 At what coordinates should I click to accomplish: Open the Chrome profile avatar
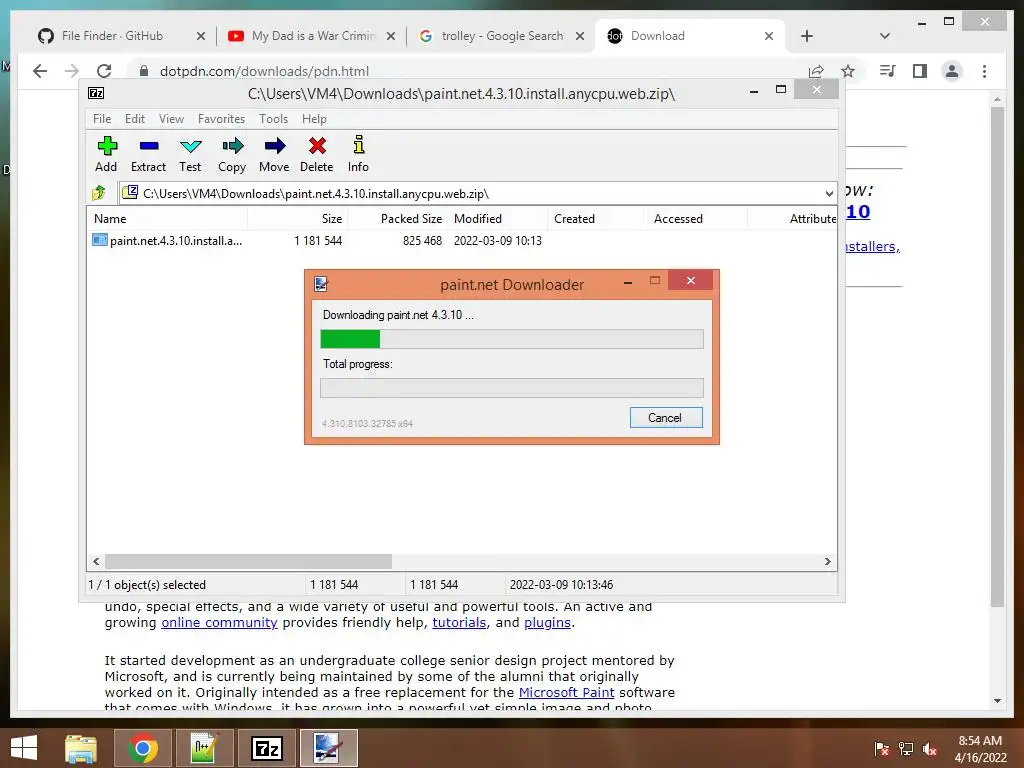[952, 71]
